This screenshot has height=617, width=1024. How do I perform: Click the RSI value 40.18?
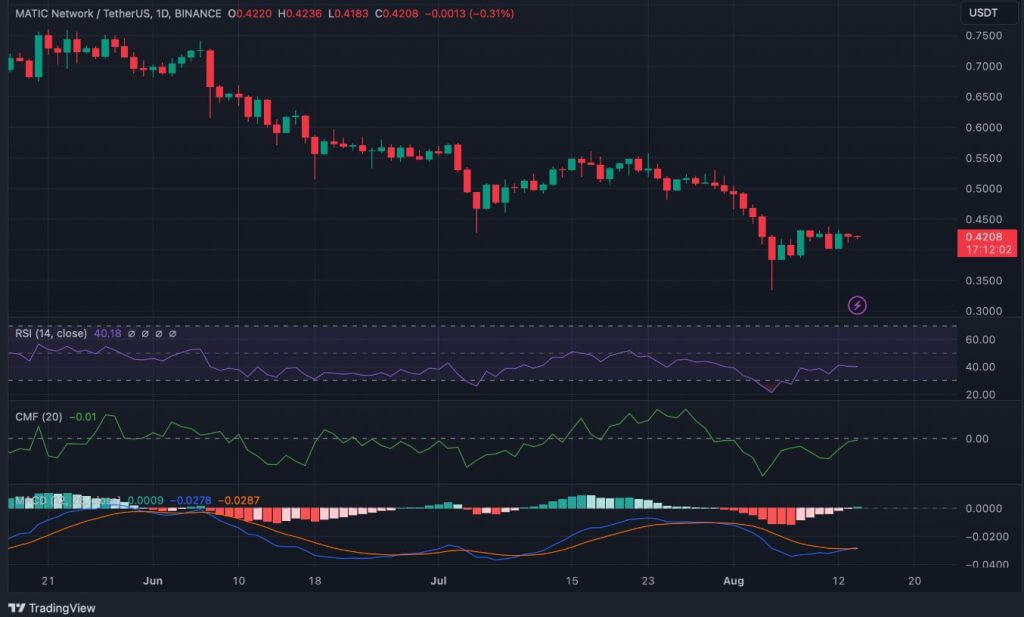108,334
